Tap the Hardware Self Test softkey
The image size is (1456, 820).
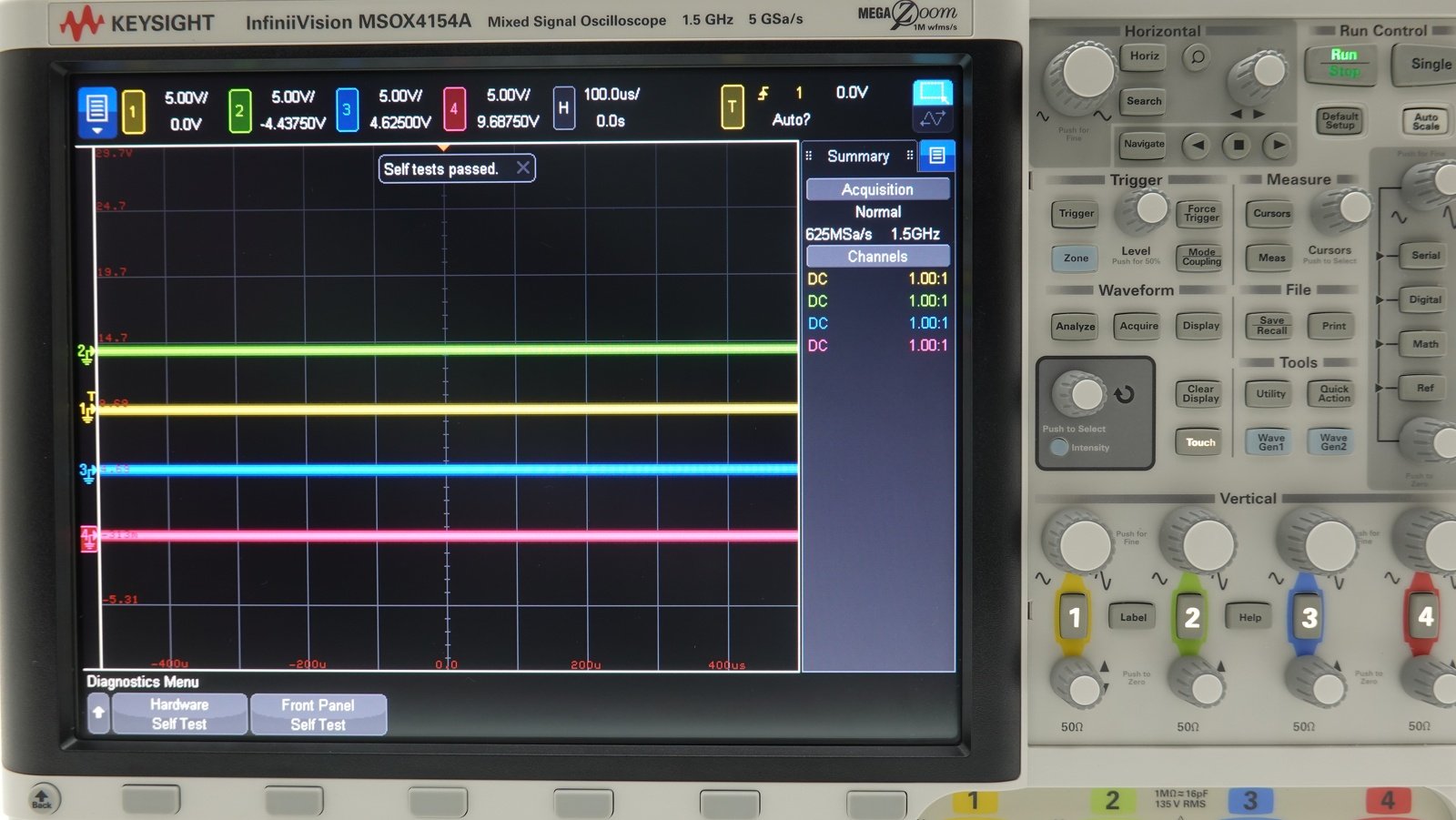click(179, 714)
